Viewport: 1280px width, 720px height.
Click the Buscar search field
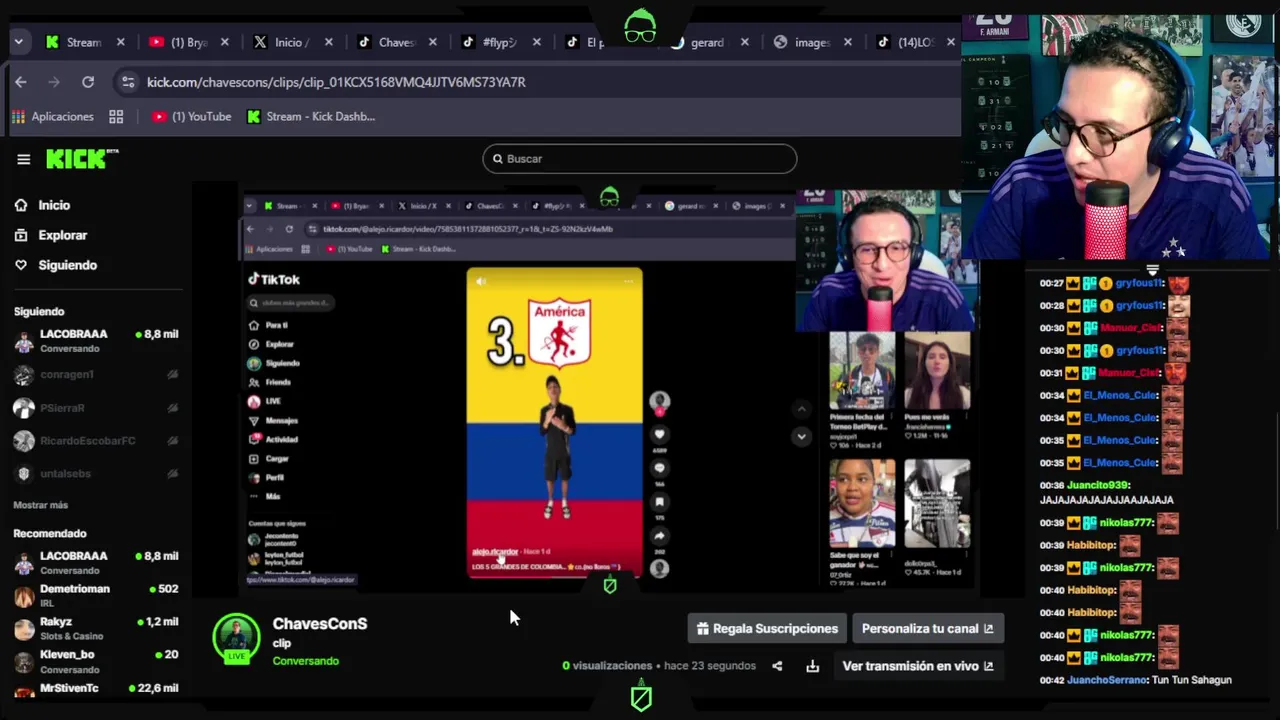(640, 159)
